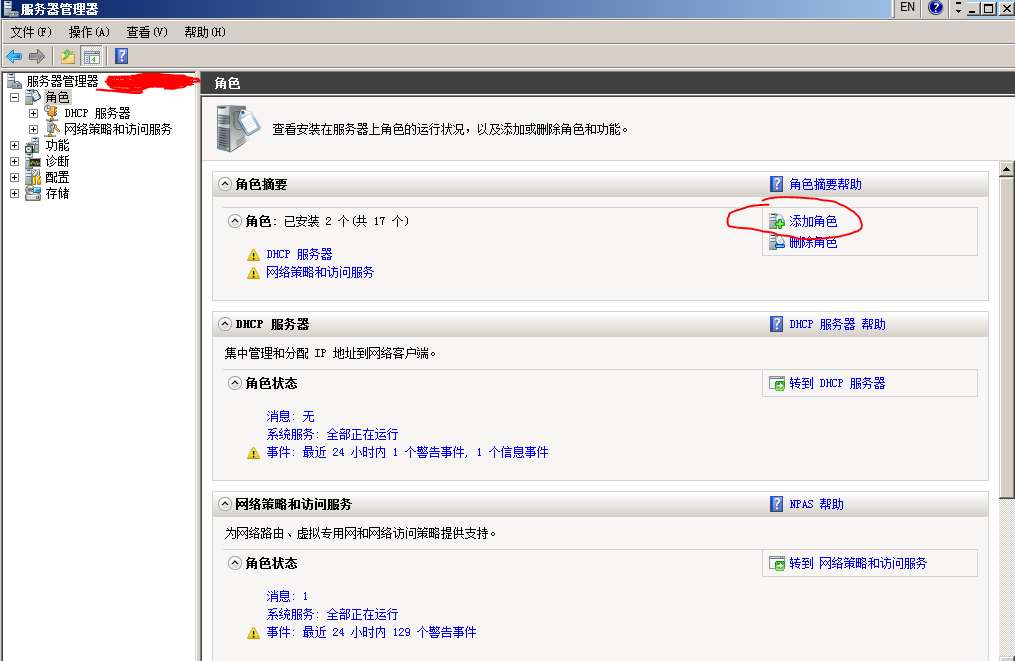This screenshot has width=1015, height=661.
Task: Click the 删除角色 remove role icon
Action: point(777,242)
